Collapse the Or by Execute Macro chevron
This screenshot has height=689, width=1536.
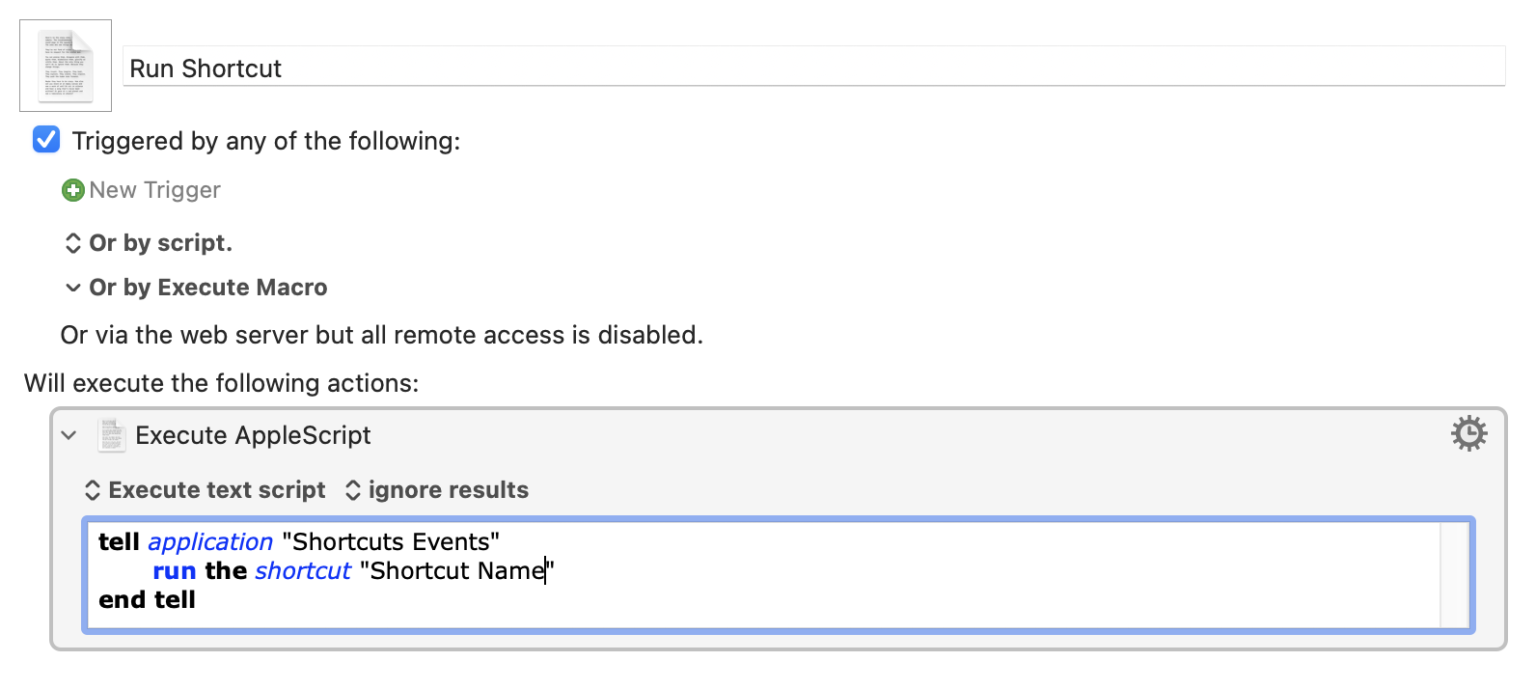coord(72,288)
